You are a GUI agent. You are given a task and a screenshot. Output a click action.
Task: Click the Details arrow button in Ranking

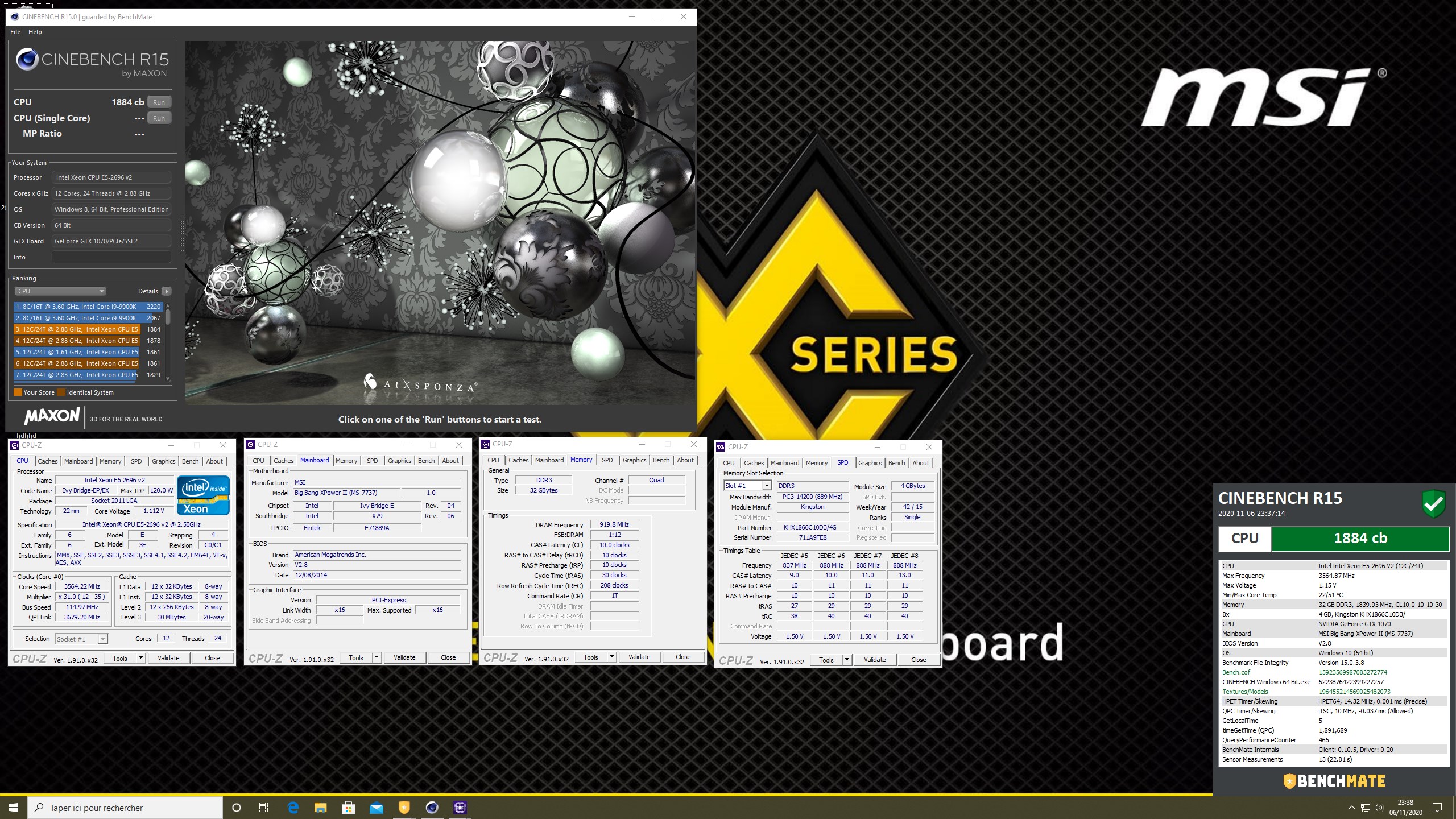(167, 291)
